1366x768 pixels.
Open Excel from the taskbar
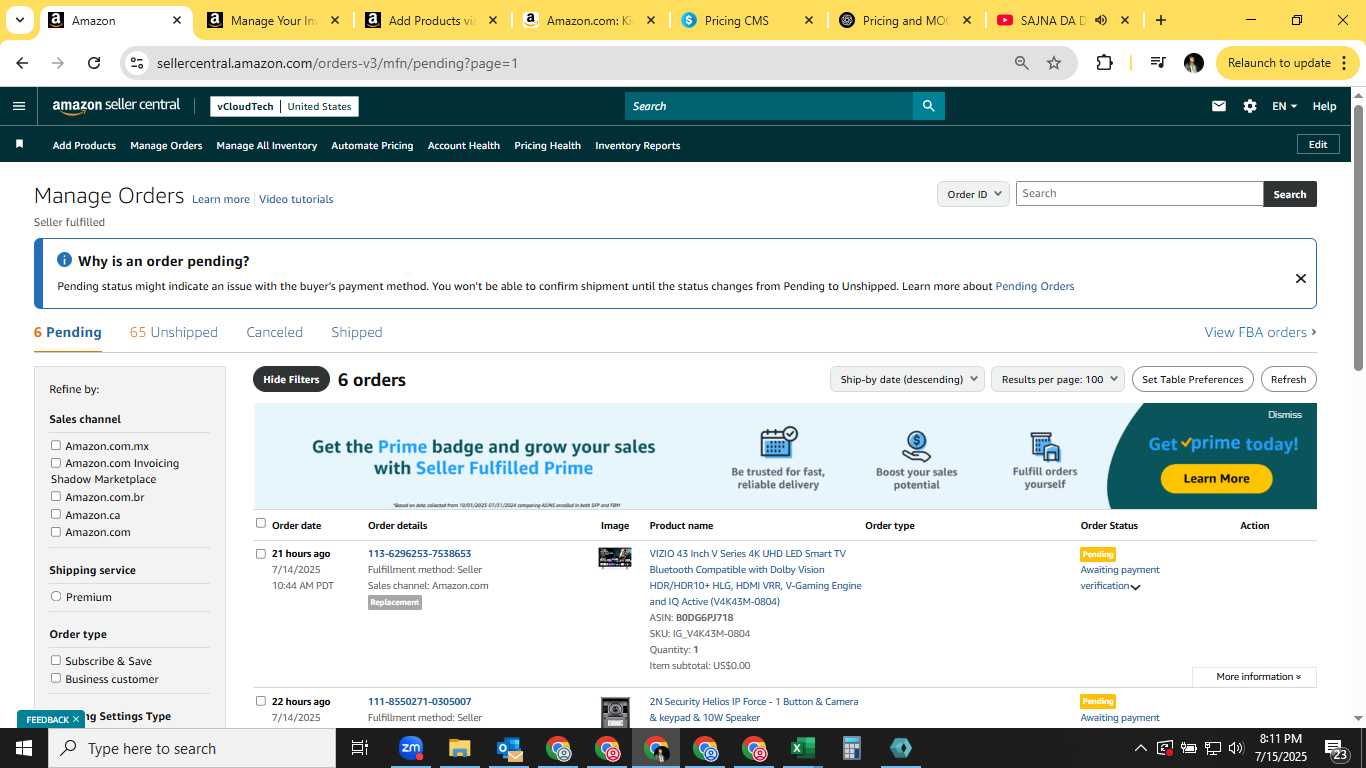click(x=802, y=748)
